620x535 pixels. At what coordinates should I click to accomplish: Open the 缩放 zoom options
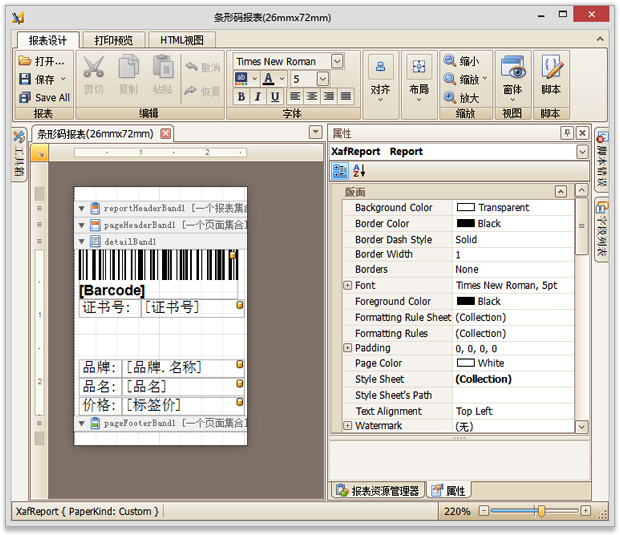pyautogui.click(x=465, y=79)
